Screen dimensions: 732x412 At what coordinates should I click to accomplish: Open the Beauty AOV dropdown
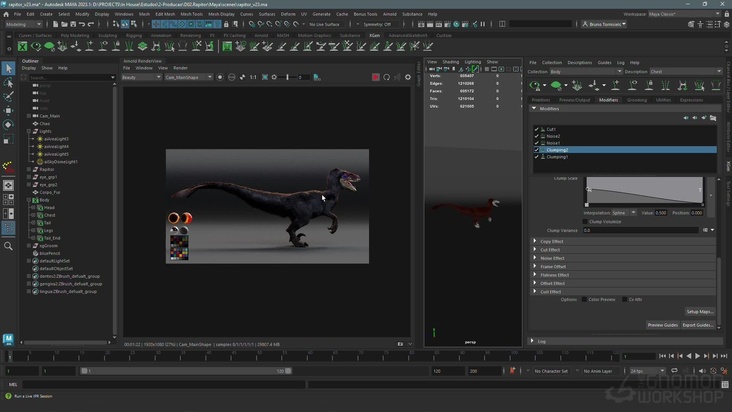[x=141, y=77]
